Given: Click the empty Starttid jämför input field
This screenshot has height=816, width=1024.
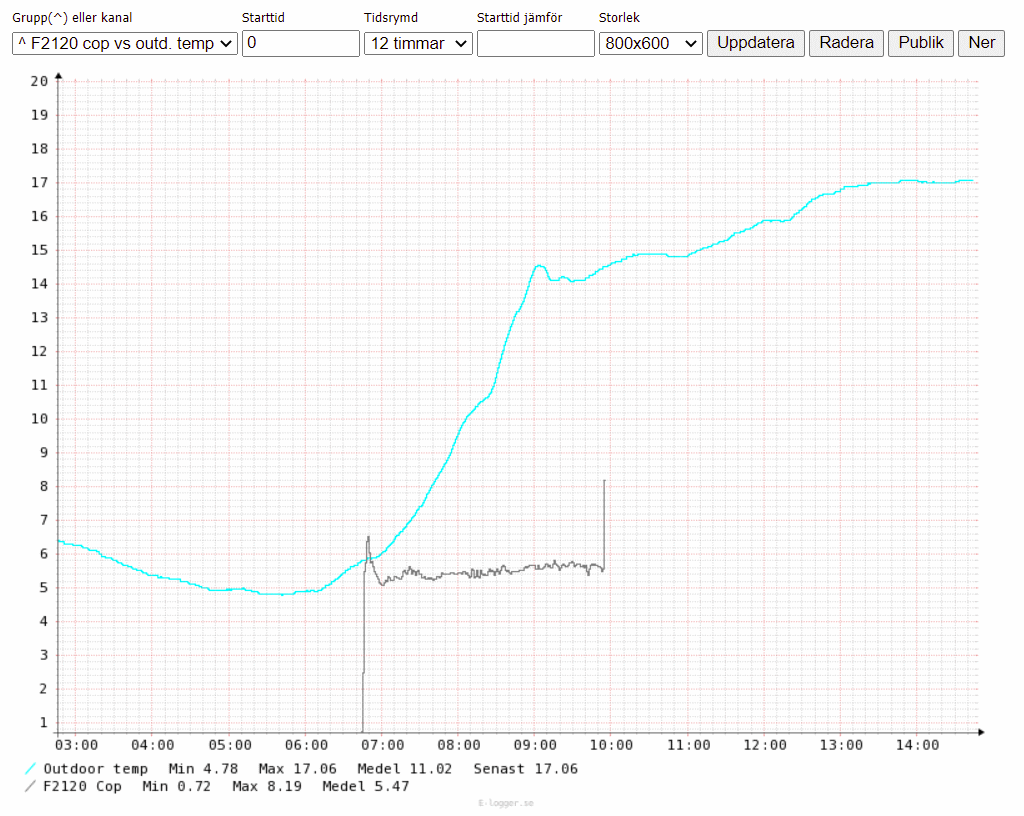Looking at the screenshot, I should pyautogui.click(x=535, y=43).
